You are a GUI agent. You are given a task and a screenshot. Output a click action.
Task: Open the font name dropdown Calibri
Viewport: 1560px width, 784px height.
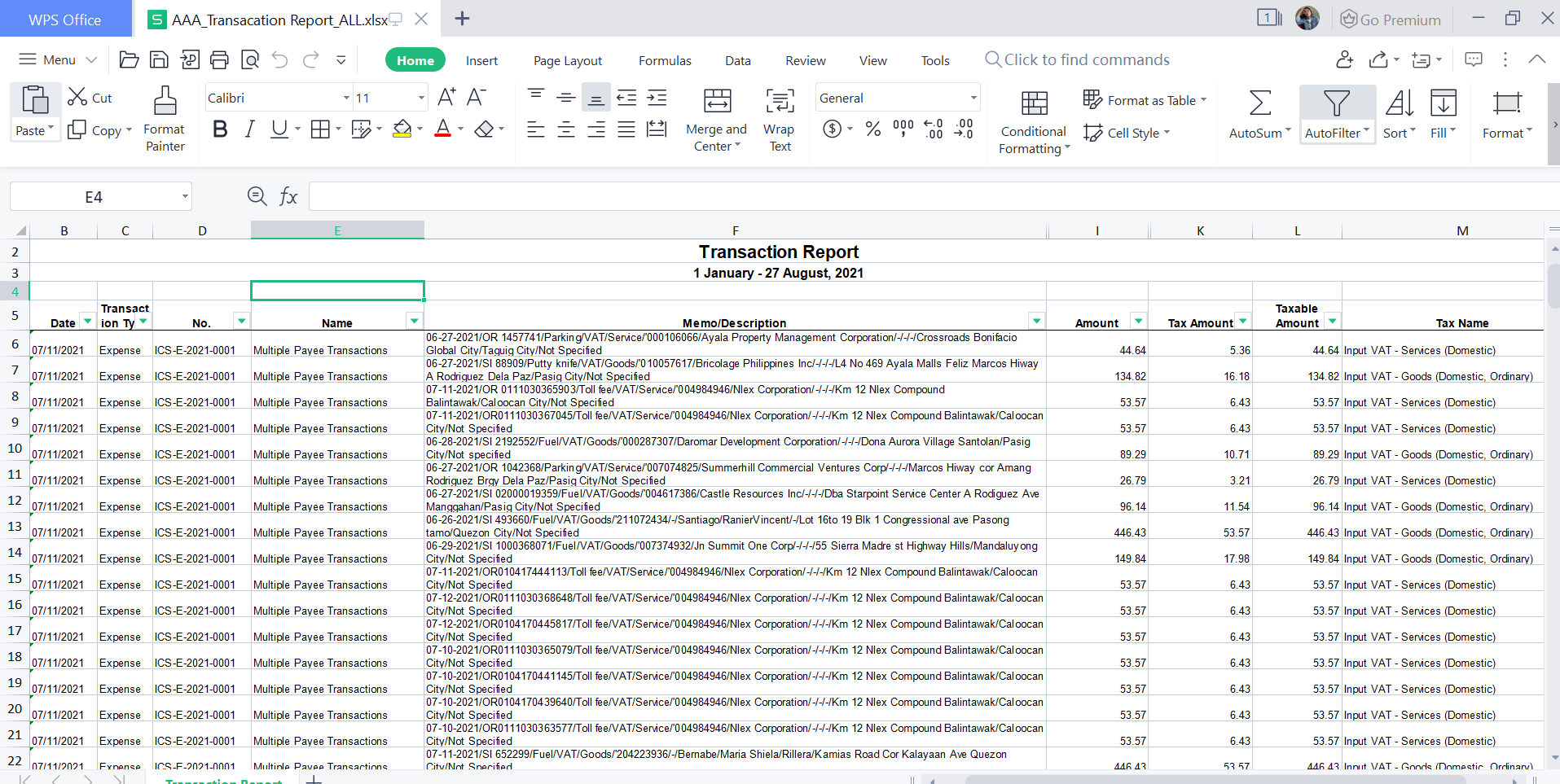click(346, 98)
